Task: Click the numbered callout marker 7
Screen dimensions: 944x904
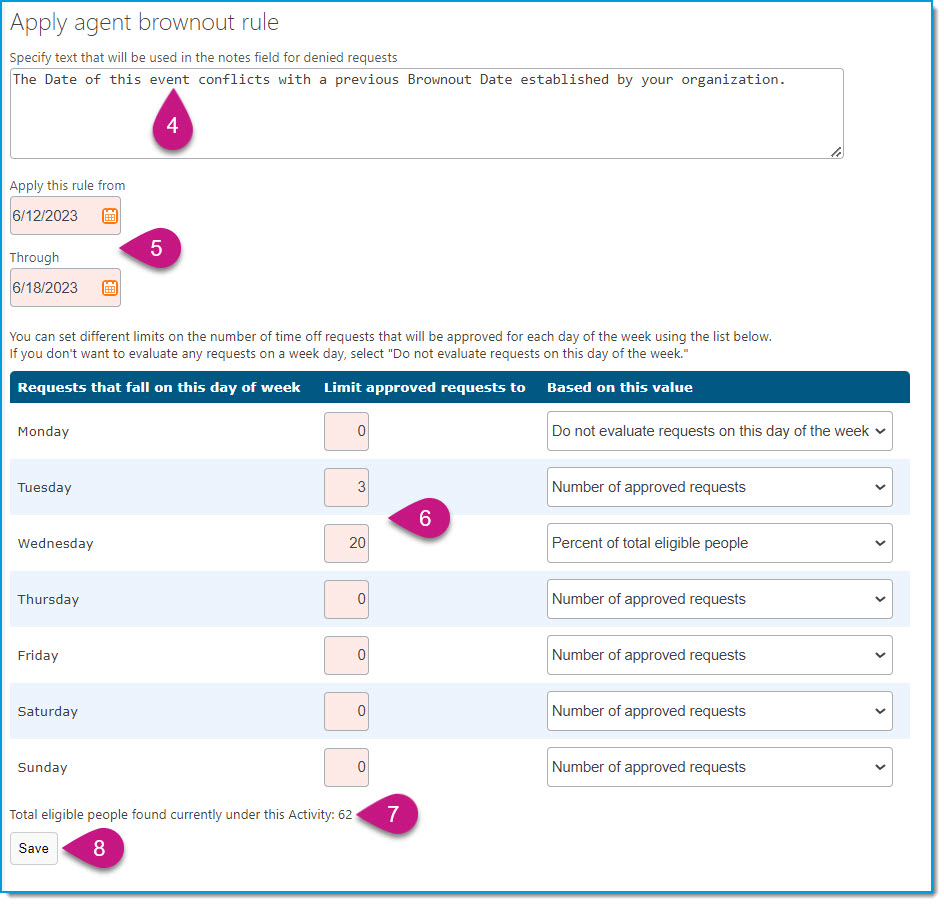Action: (388, 814)
